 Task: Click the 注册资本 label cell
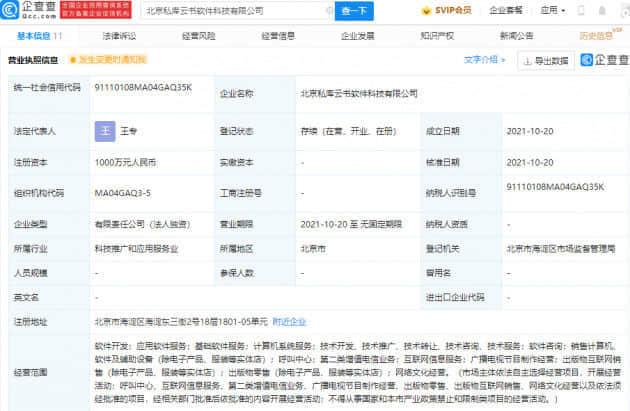point(49,163)
